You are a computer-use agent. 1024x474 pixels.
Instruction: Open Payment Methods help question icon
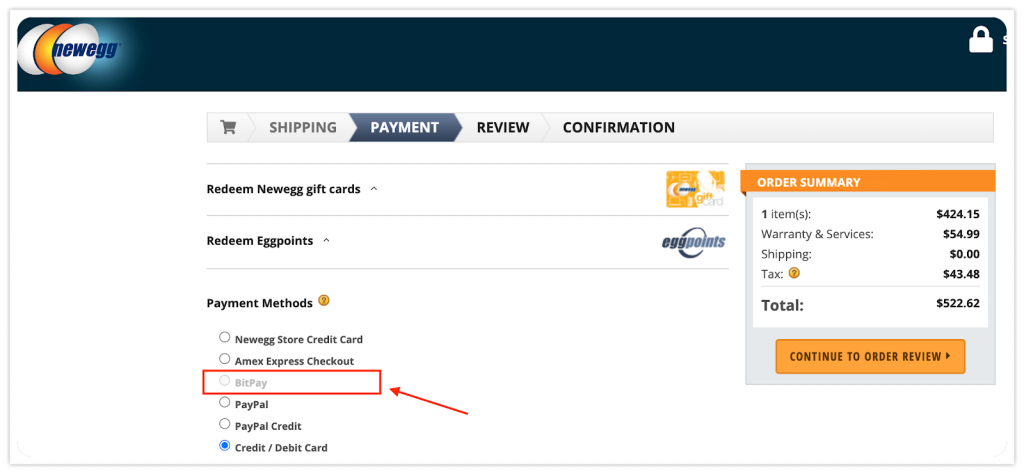click(x=323, y=301)
